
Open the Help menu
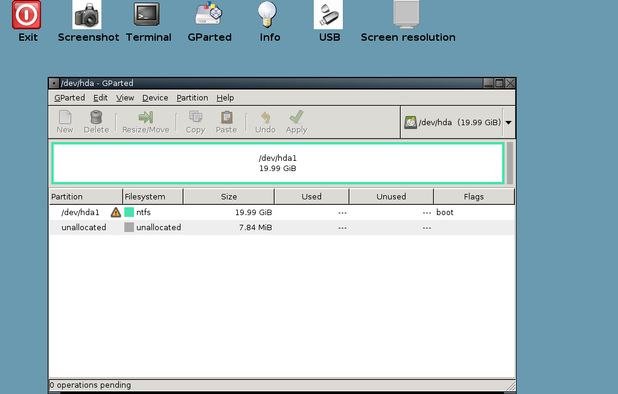225,98
